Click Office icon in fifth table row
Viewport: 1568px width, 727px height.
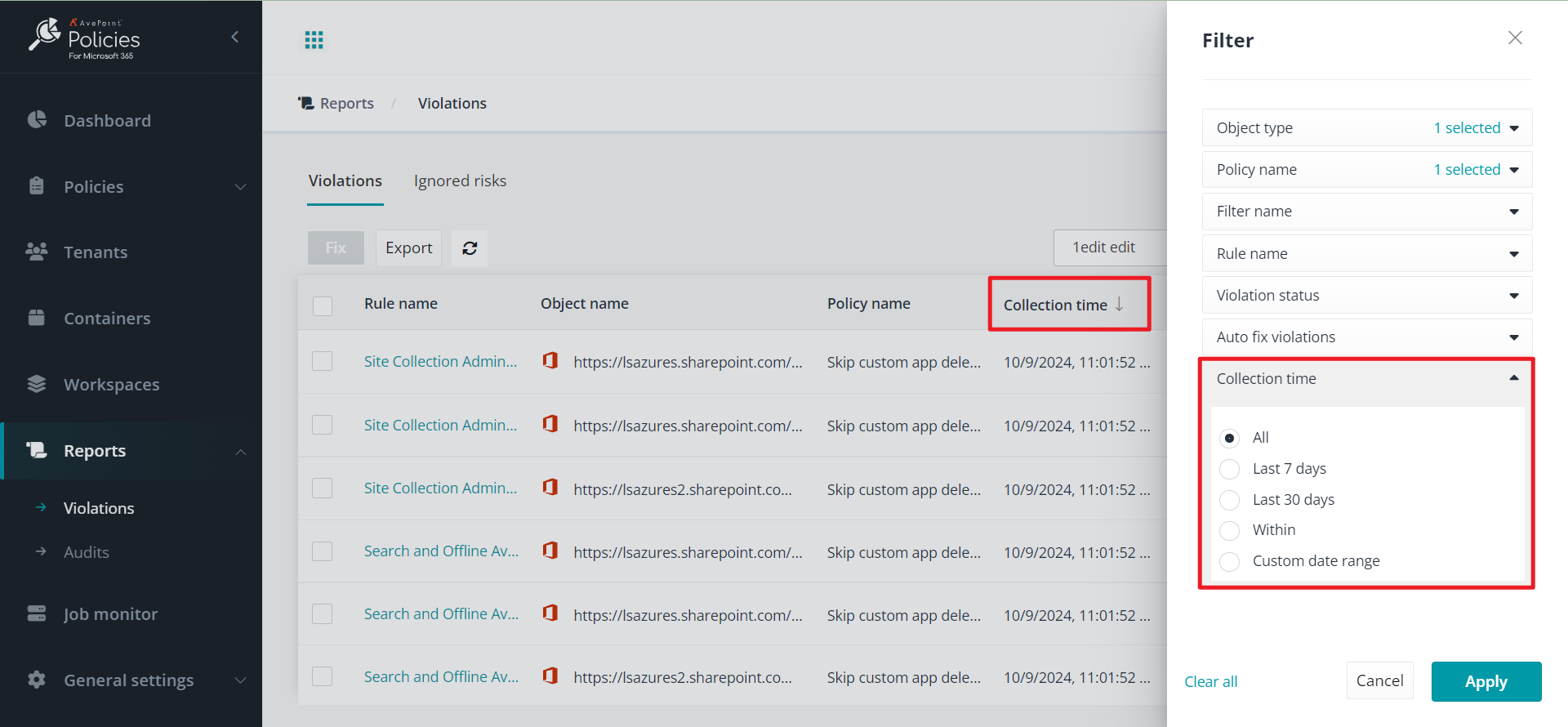pyautogui.click(x=550, y=613)
